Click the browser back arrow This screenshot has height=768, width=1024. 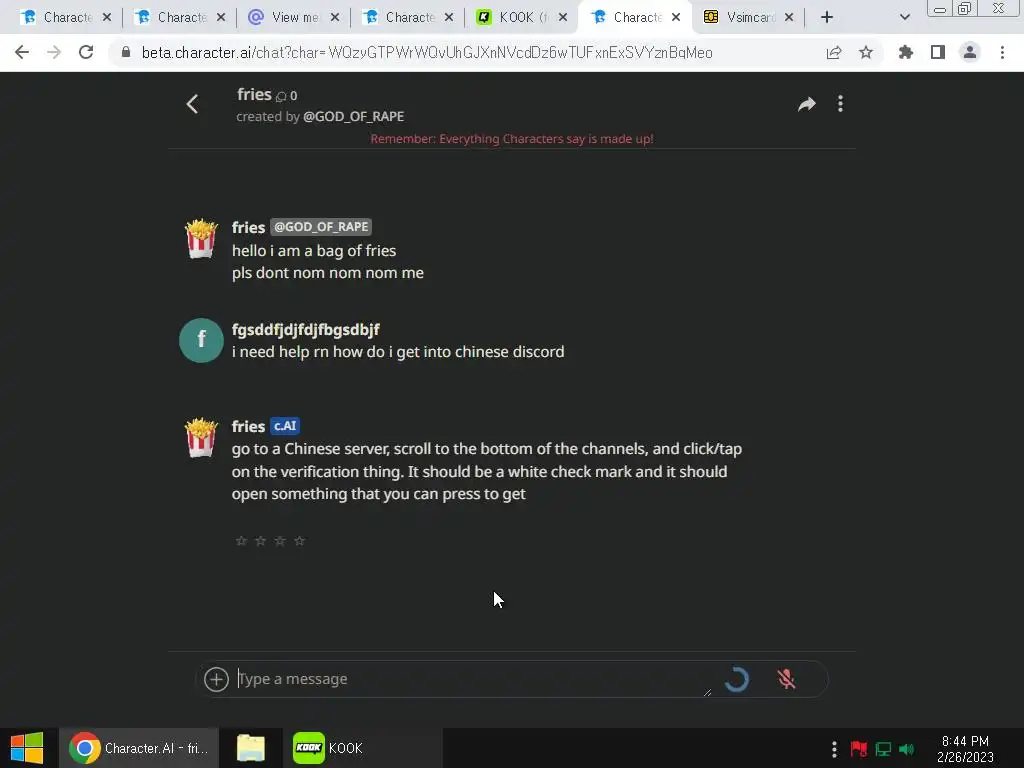[22, 52]
